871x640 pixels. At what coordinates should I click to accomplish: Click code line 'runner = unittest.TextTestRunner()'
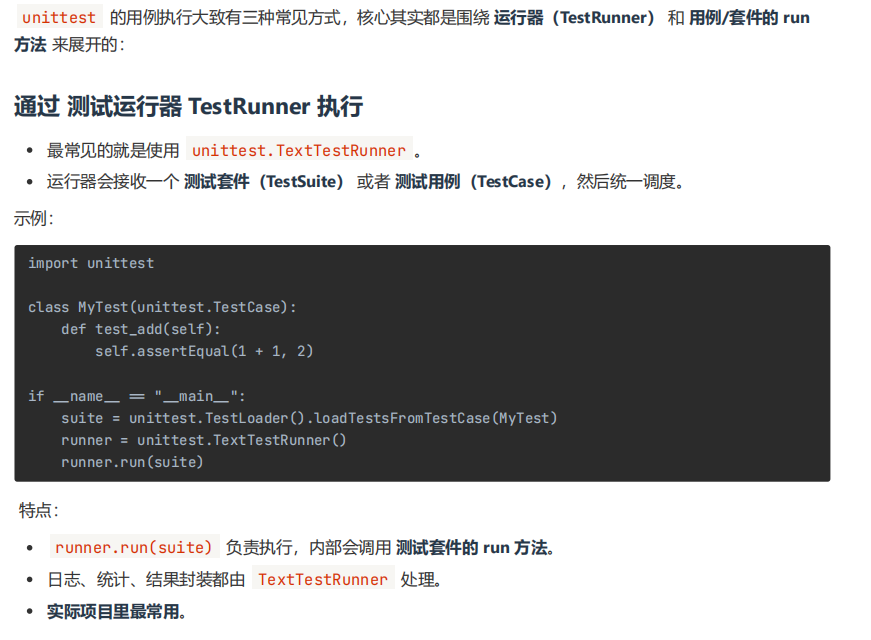pos(204,441)
